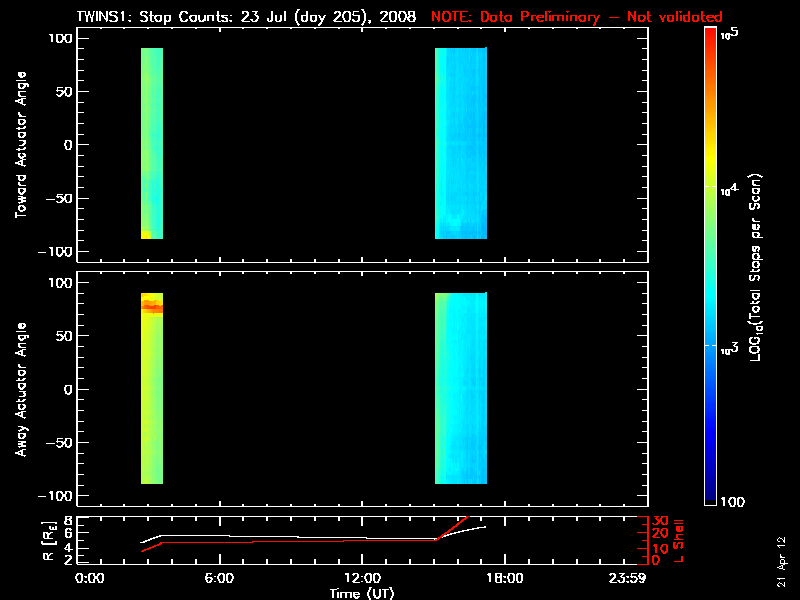The height and width of the screenshot is (600, 800).
Task: Click the 'R [RE]' axis label
Action: coord(48,541)
